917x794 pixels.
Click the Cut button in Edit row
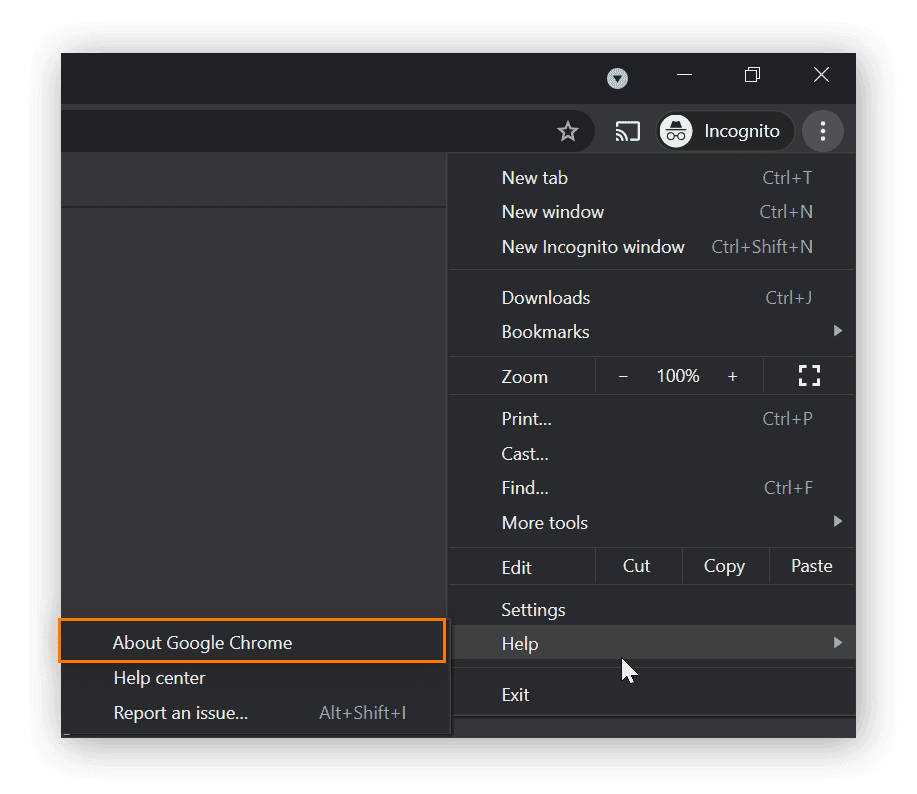(638, 566)
